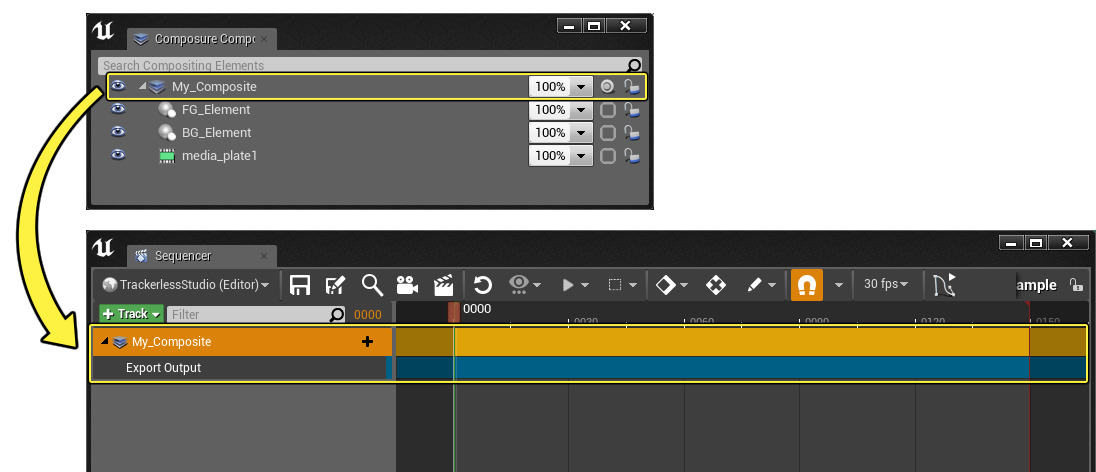Open the Find in Content Browser magnifier
Screen dimensions: 1096x472
(x=372, y=285)
